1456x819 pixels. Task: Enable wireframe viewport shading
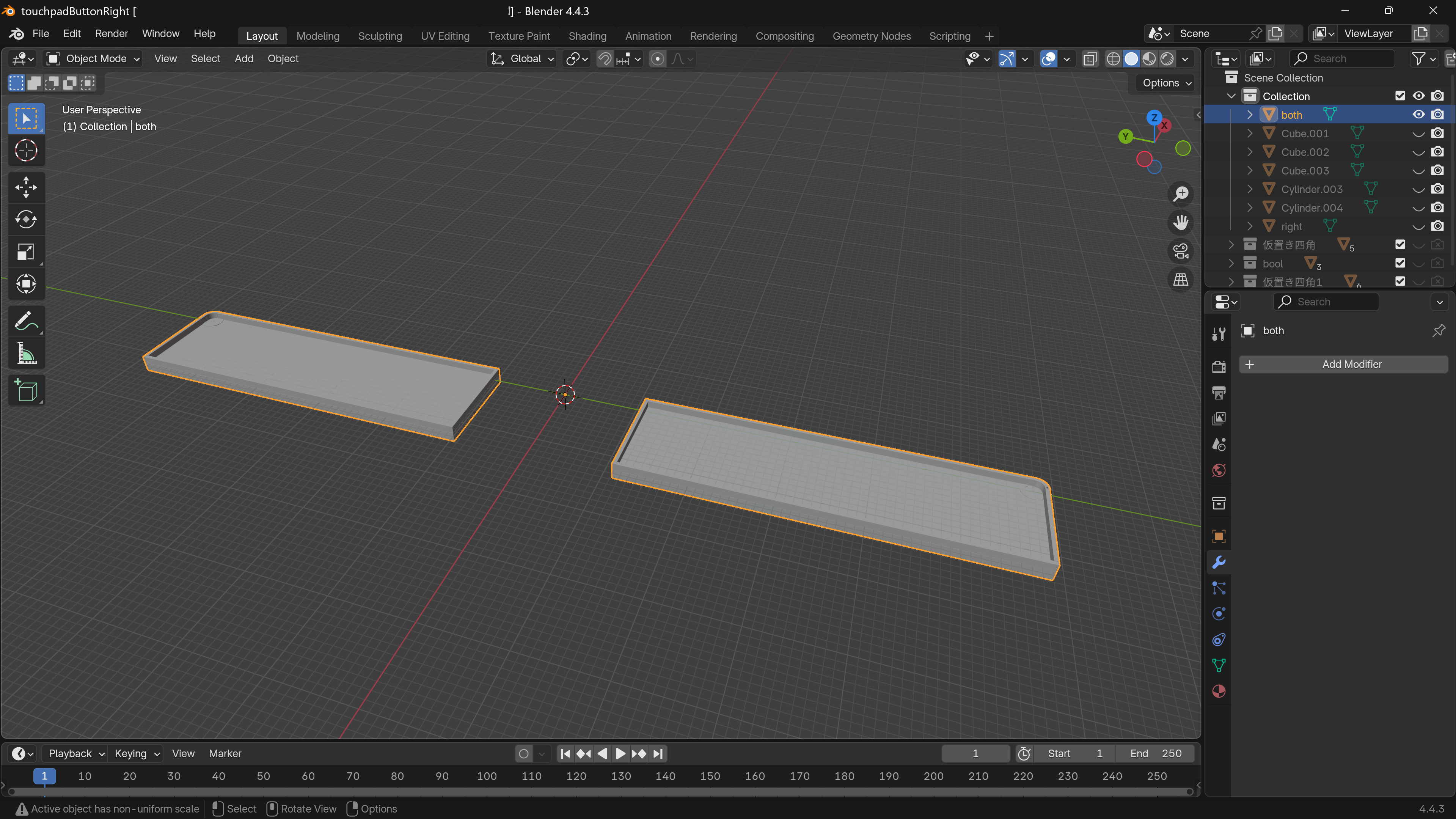pyautogui.click(x=1113, y=59)
